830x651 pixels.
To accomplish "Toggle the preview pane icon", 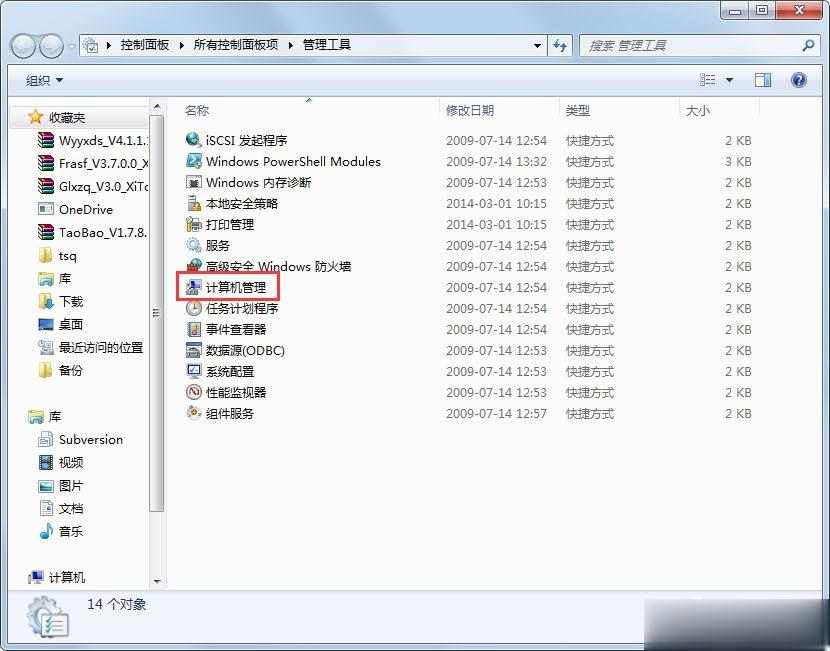I will 762,80.
